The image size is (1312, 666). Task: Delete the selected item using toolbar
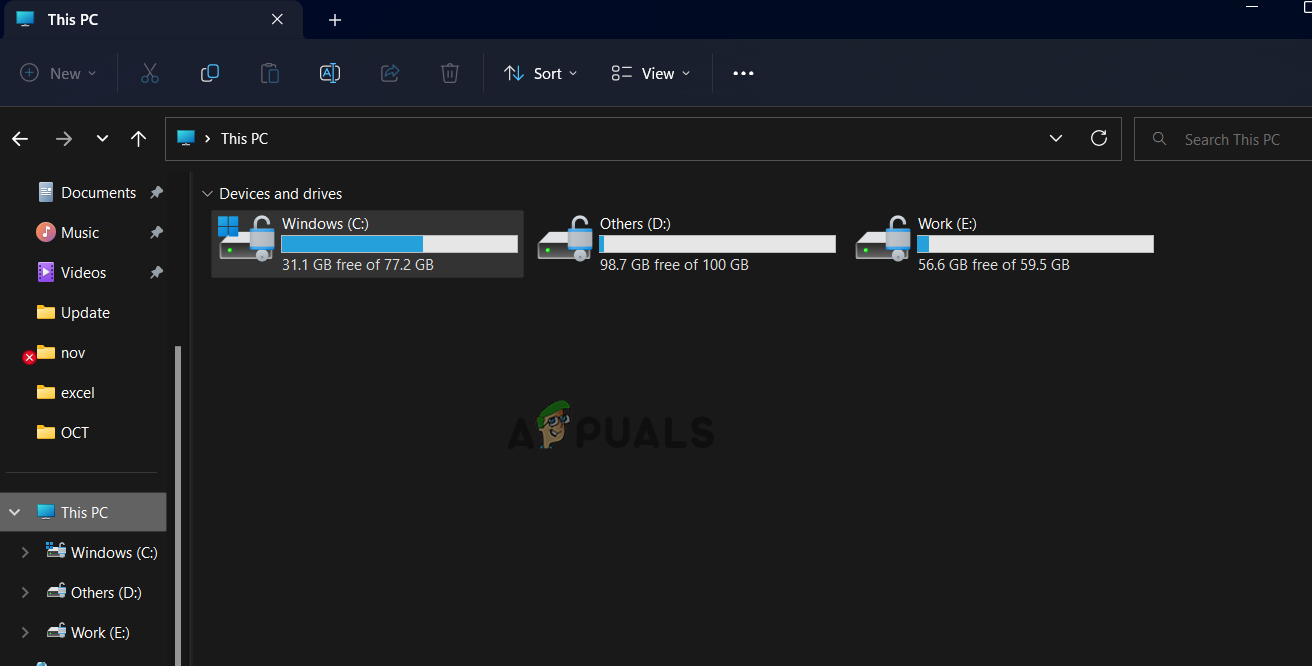pyautogui.click(x=449, y=73)
